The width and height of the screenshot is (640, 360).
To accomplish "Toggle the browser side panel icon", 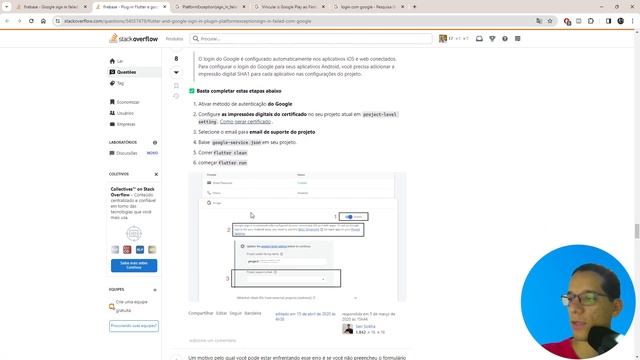I will 609,21.
